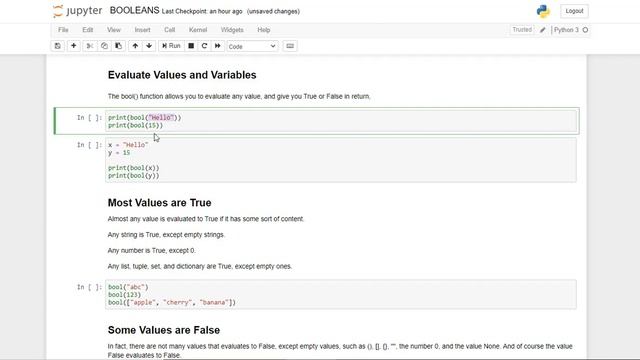Open the command palette keyboard icon
This screenshot has width=640, height=360.
tap(290, 46)
